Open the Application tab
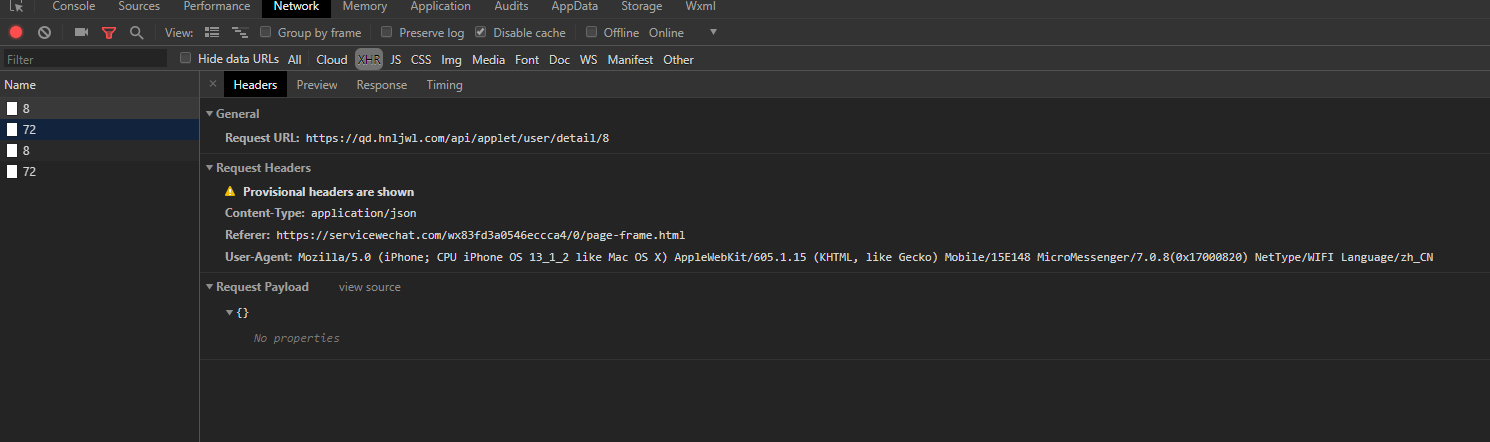 (441, 6)
